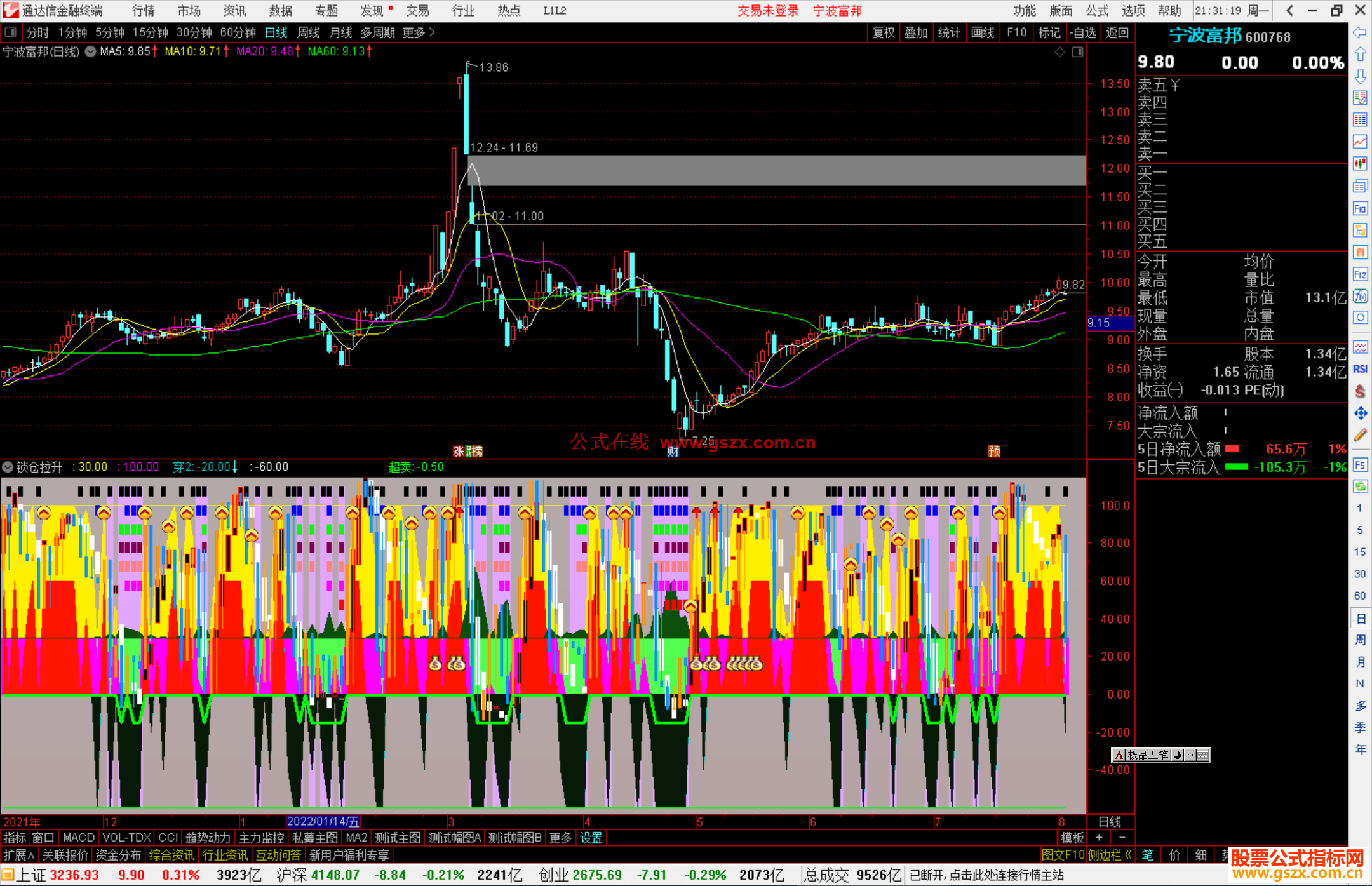Click the 设置 settings link

(x=591, y=838)
